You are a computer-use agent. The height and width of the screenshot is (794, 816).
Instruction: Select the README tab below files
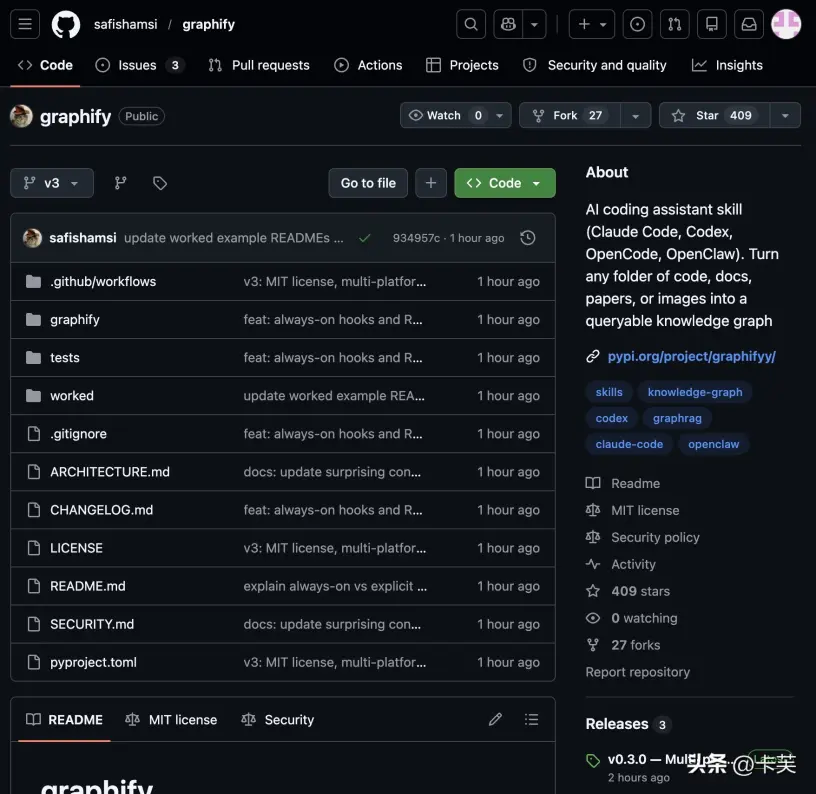(65, 720)
